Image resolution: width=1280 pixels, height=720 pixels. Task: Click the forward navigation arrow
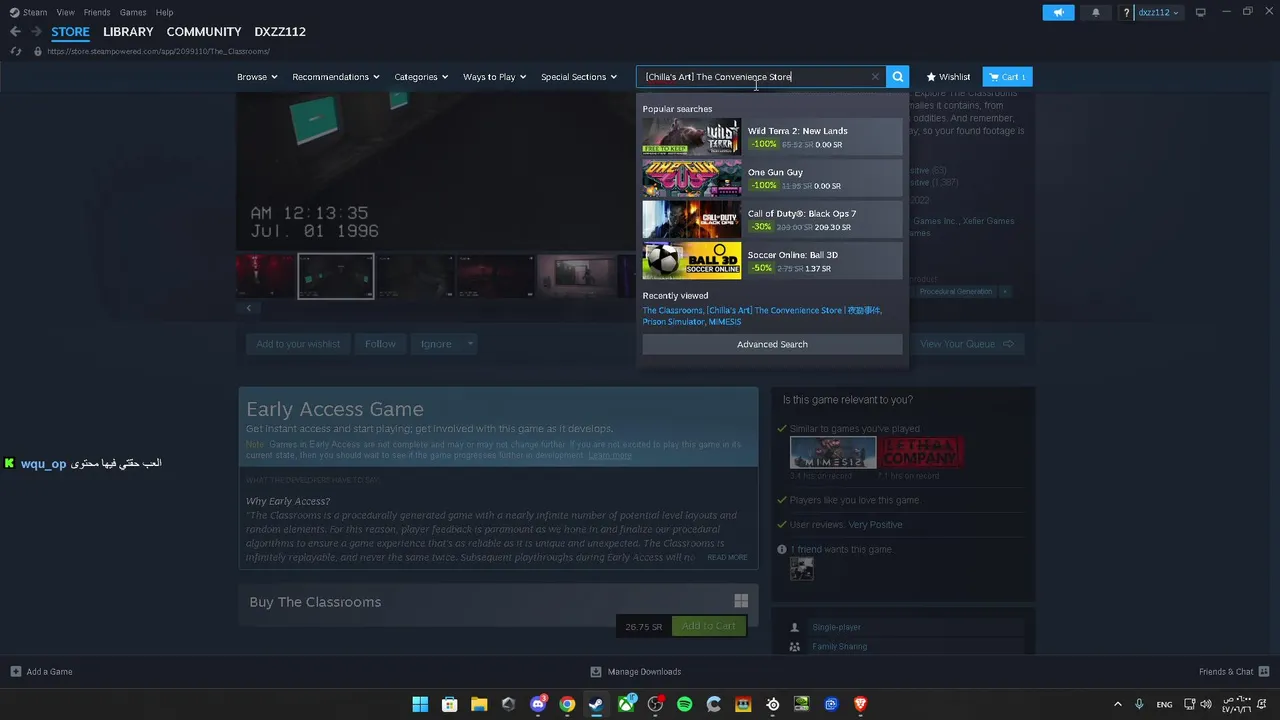(37, 32)
